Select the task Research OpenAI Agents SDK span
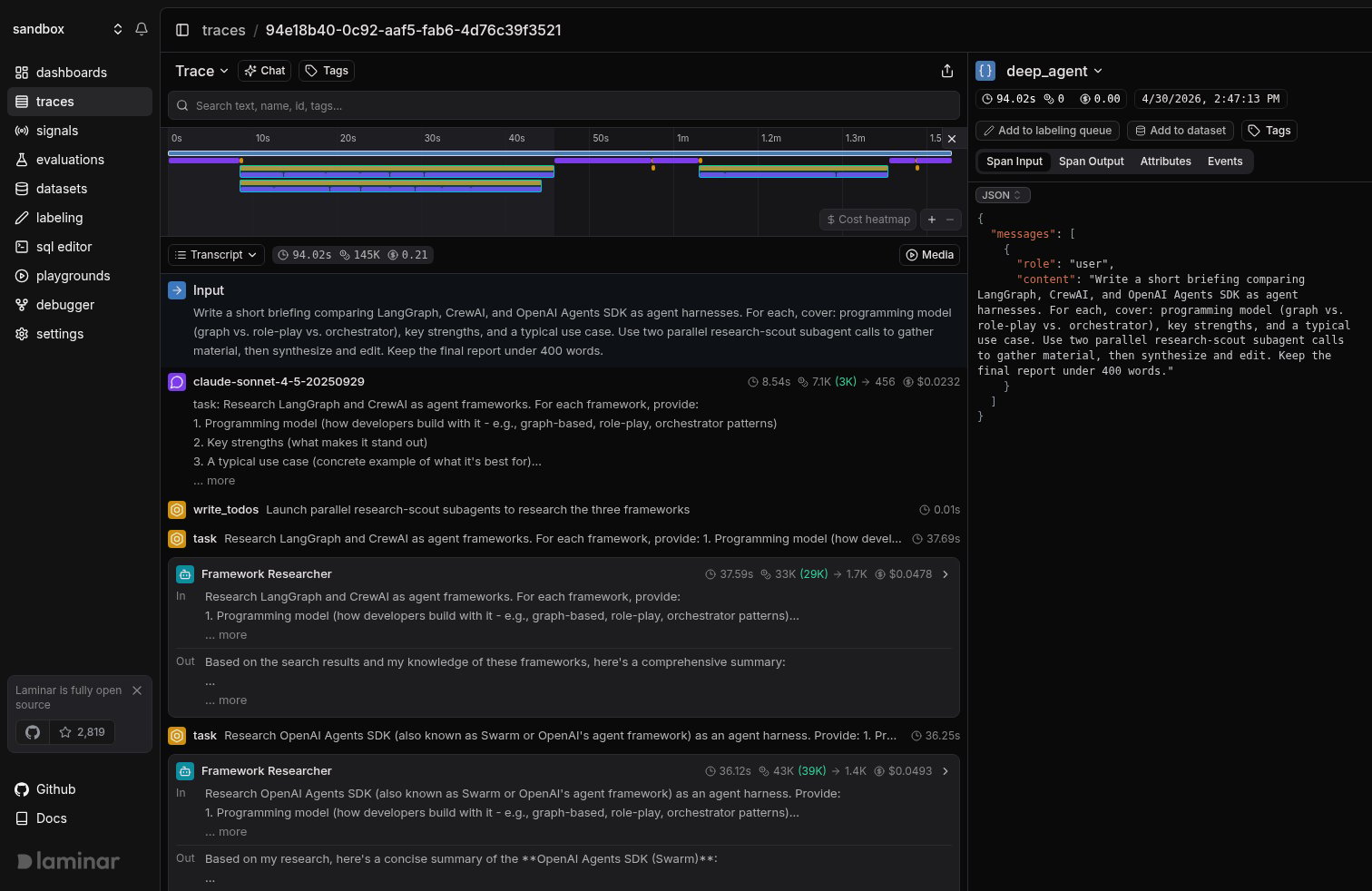Image resolution: width=1372 pixels, height=891 pixels. [x=563, y=736]
